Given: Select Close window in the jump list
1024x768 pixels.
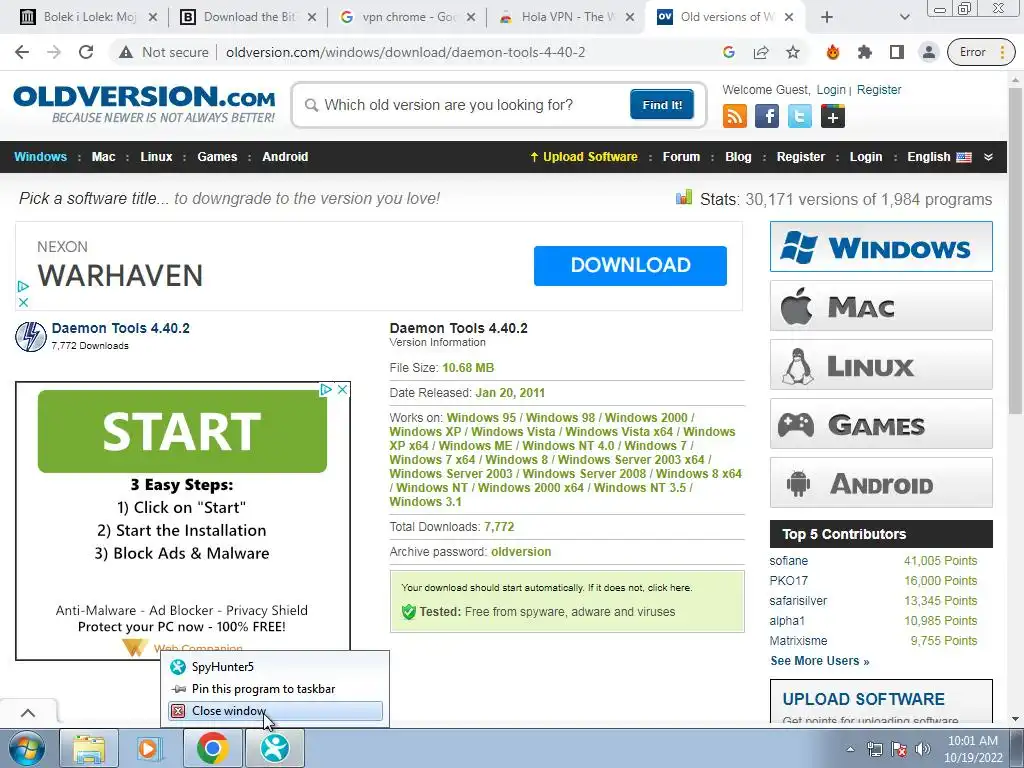Looking at the screenshot, I should pyautogui.click(x=275, y=711).
